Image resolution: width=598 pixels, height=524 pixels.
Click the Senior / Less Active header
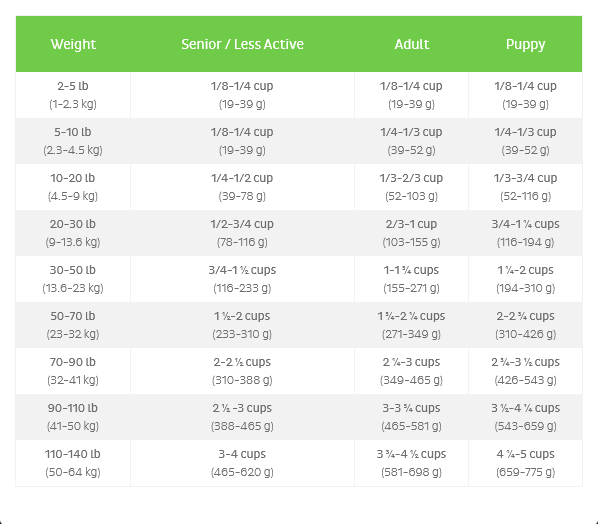(x=242, y=44)
